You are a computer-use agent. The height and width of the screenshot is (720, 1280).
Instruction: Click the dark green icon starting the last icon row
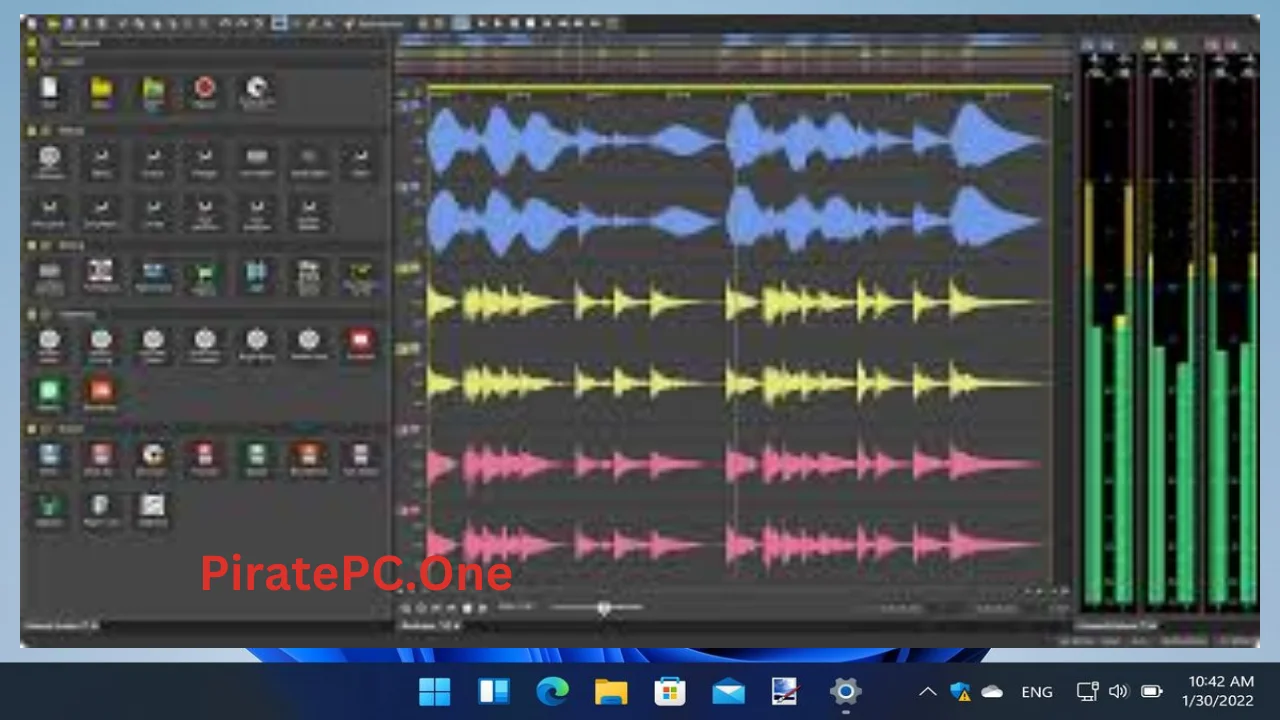point(49,506)
